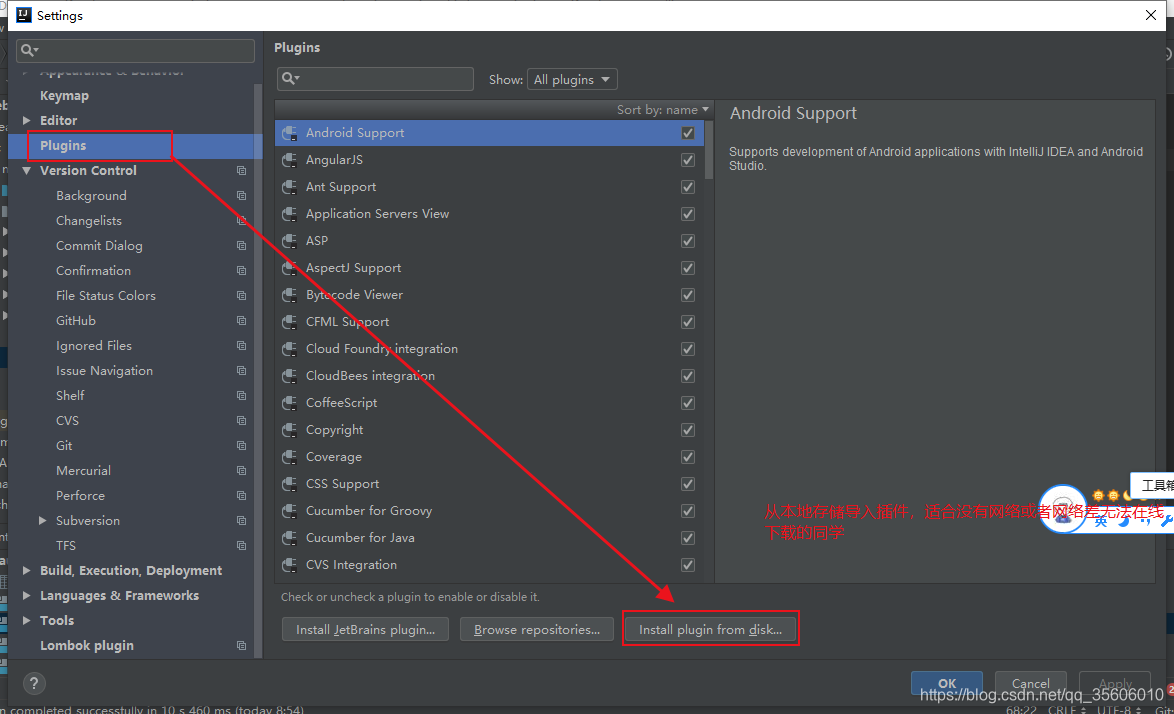The image size is (1174, 714).
Task: Select the Git settings entry
Action: pyautogui.click(x=64, y=445)
